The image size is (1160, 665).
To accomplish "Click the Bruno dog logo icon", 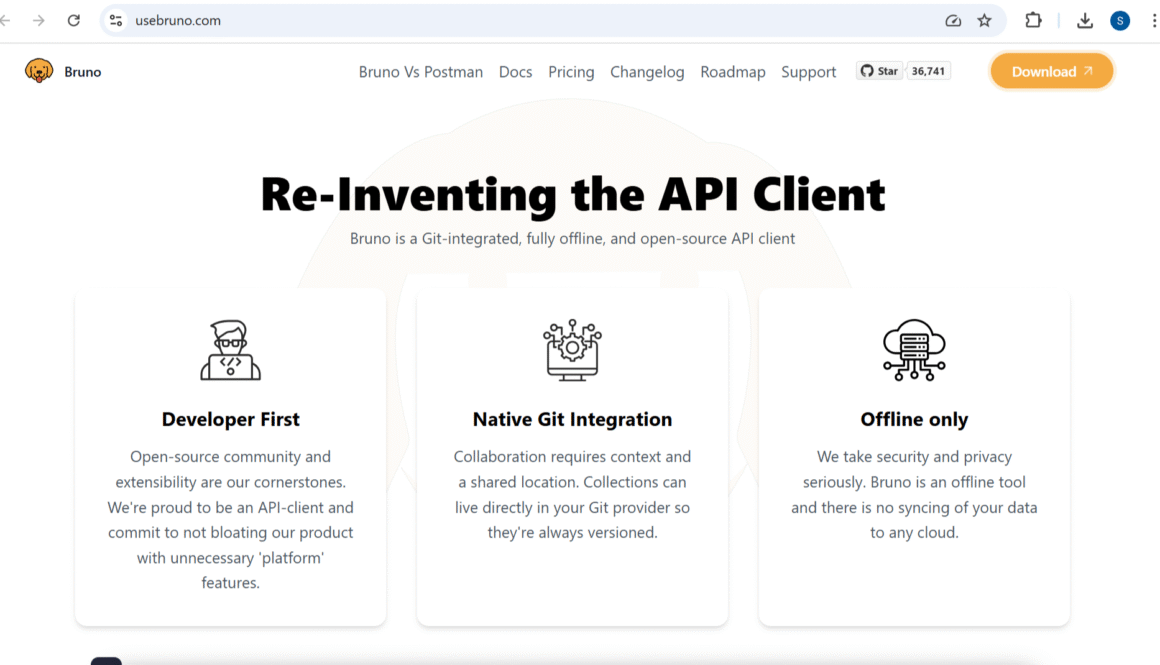I will 38,71.
